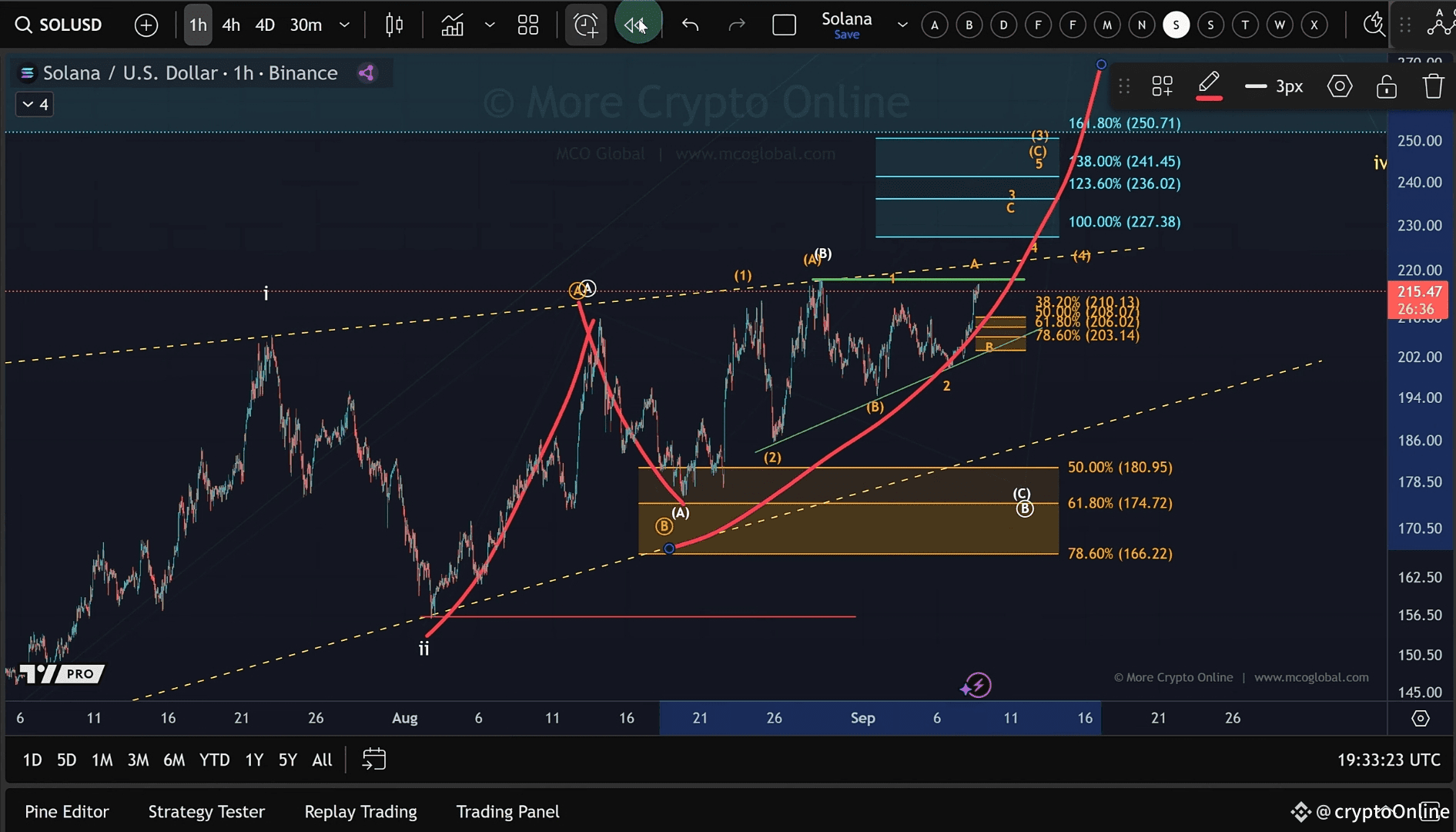Select the layout shortcut circle W
This screenshot has height=832, width=1456.
pos(1280,25)
